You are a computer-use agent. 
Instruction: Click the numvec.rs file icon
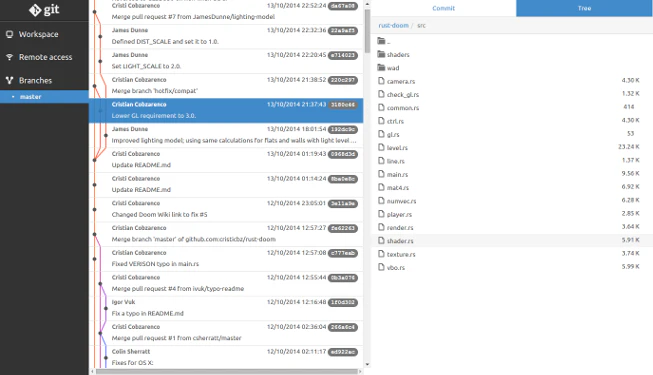pyautogui.click(x=381, y=201)
